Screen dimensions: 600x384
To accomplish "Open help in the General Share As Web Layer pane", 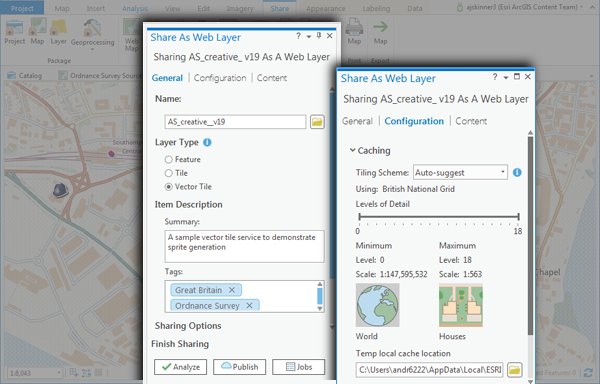I will tap(298, 36).
